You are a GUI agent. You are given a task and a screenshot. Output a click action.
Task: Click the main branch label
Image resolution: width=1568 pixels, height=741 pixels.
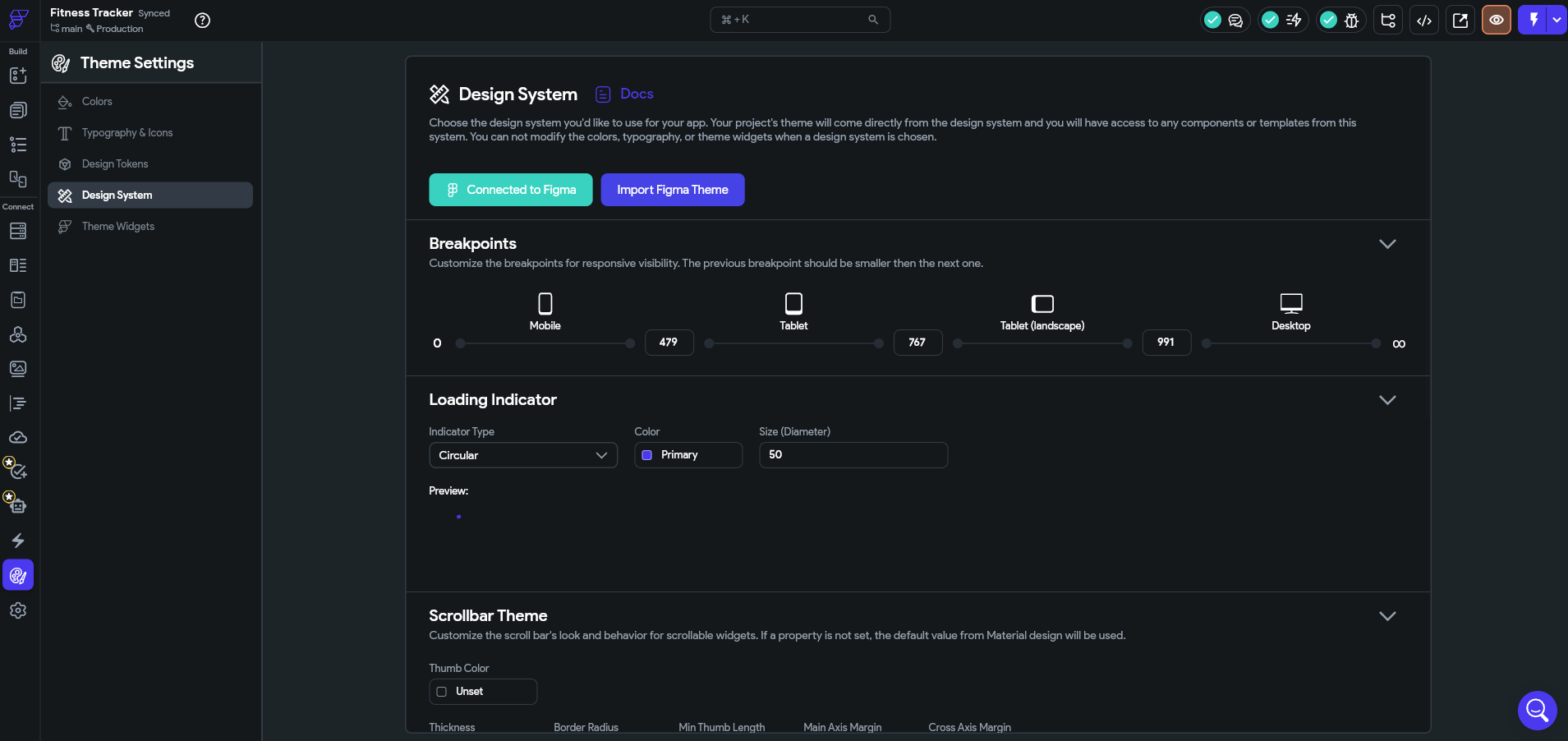[67, 29]
